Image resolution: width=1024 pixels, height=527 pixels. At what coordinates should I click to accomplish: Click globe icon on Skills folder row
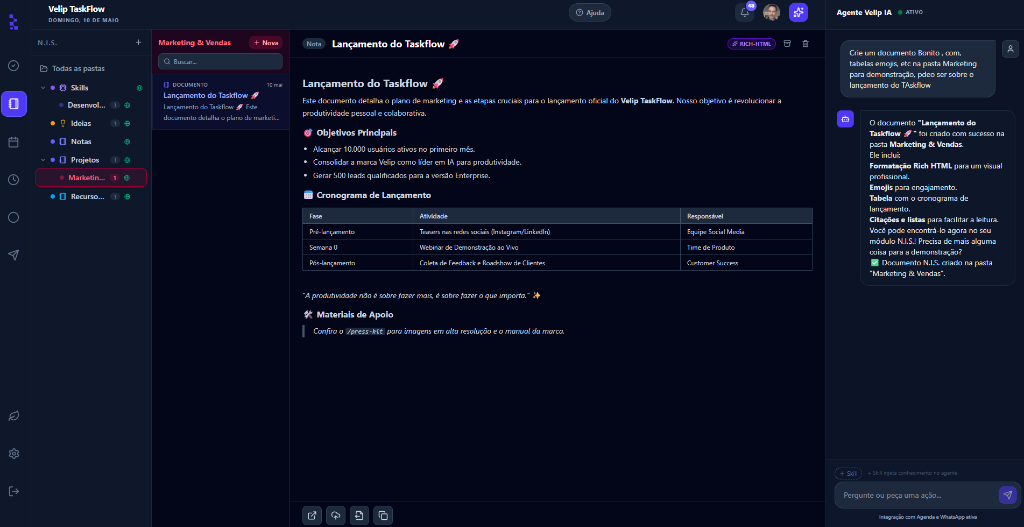139,88
